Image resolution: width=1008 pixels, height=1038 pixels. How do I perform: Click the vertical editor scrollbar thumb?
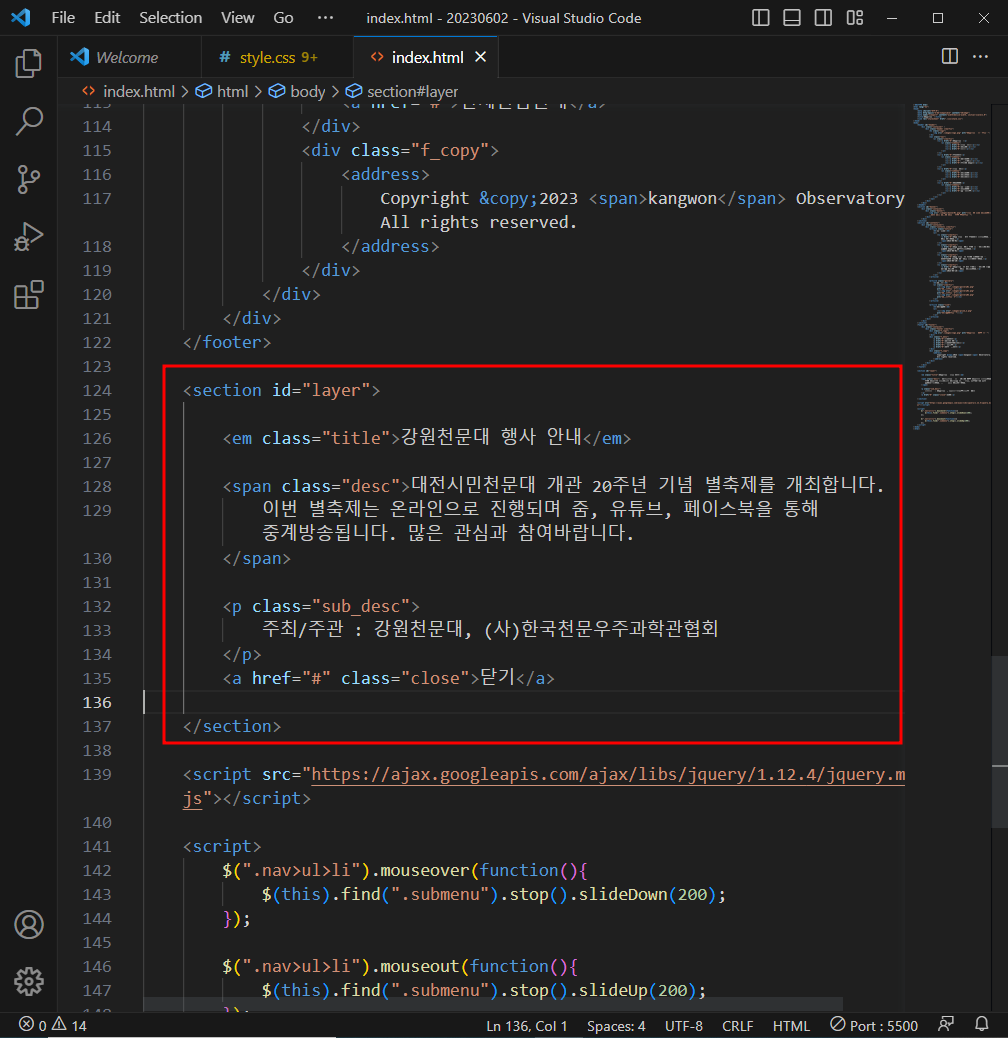coord(999,741)
